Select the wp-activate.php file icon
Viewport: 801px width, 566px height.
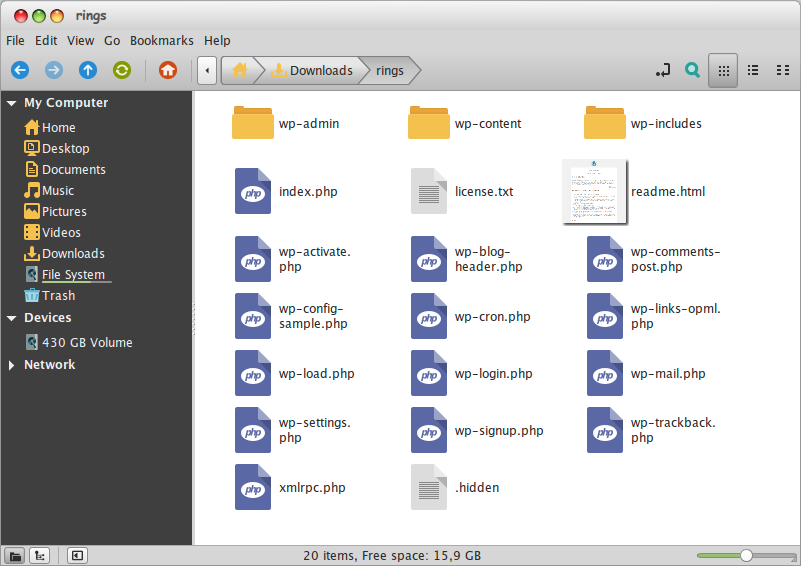tap(253, 259)
